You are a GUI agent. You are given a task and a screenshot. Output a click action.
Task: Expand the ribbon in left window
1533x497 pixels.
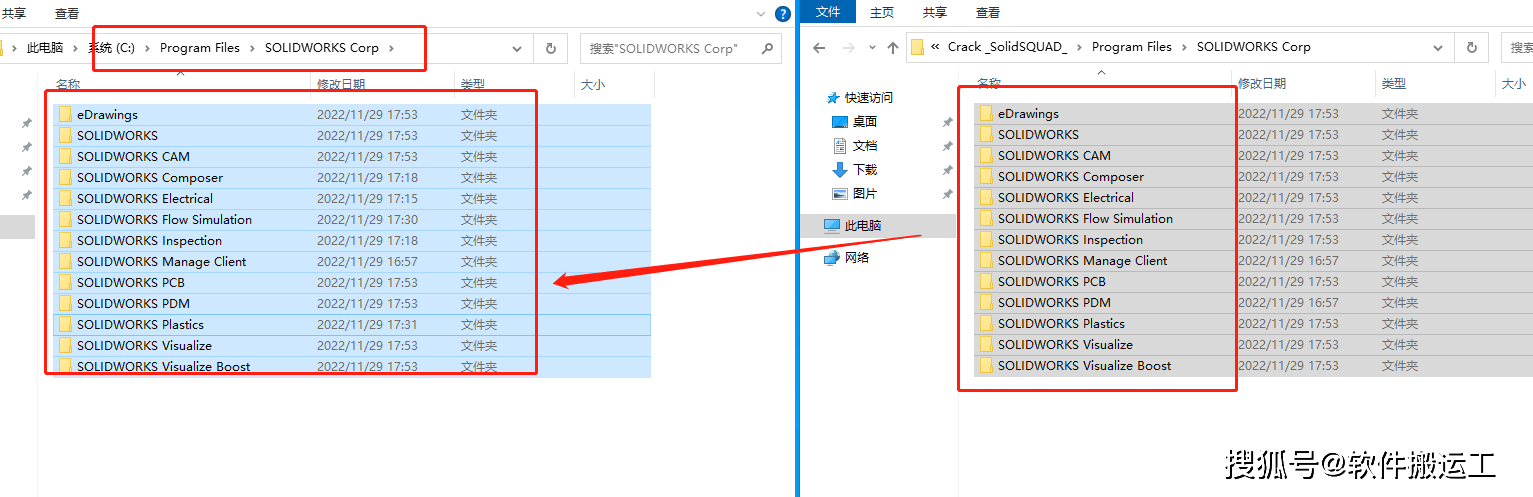click(x=759, y=14)
